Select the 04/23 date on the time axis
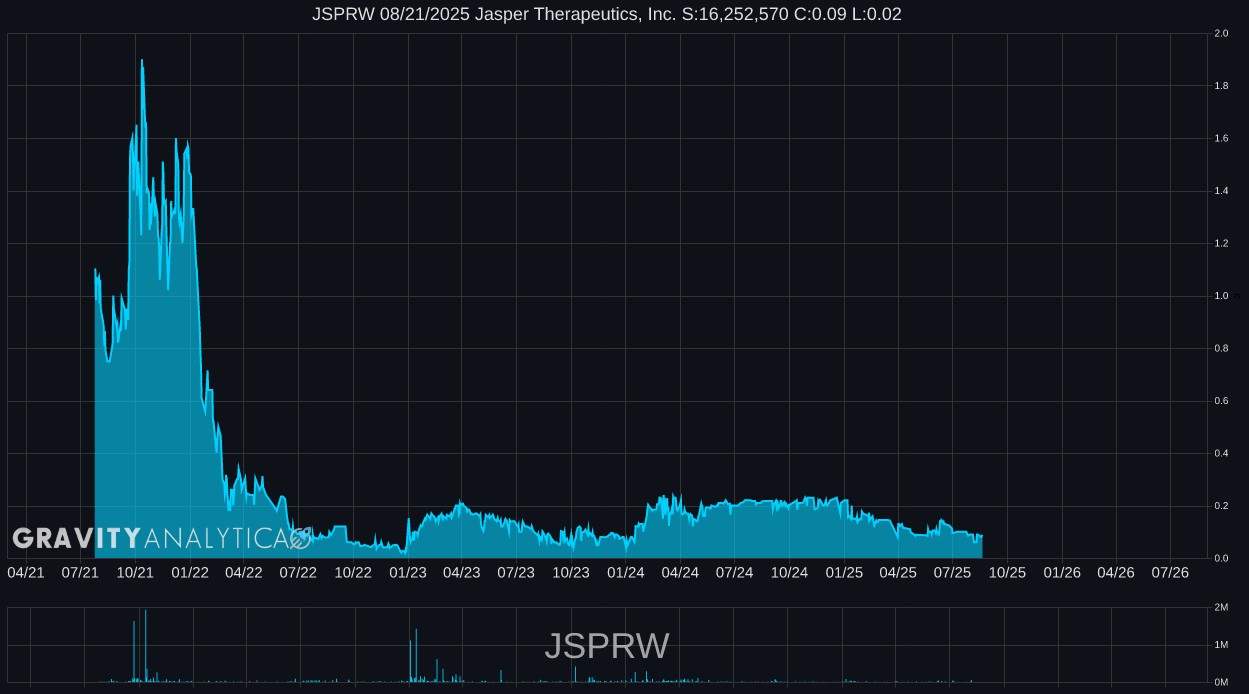 [x=461, y=572]
